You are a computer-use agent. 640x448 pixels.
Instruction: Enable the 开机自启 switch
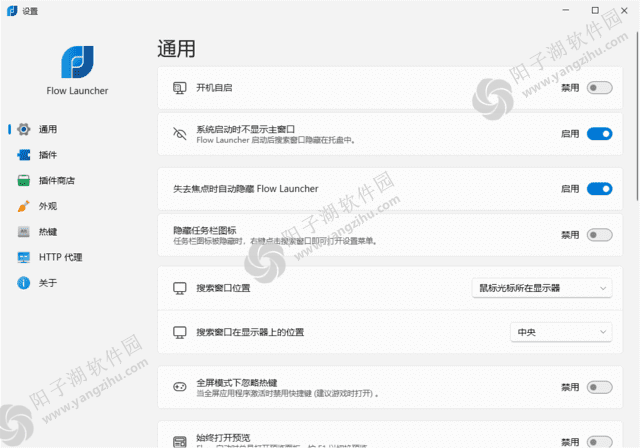(600, 88)
